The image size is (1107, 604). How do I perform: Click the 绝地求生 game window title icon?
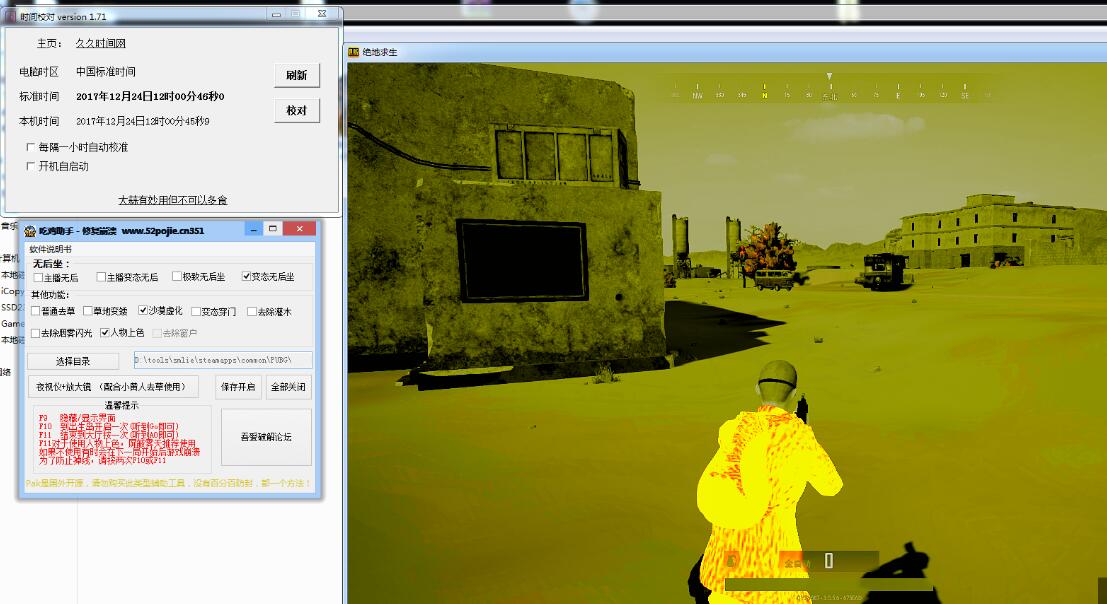click(x=354, y=52)
